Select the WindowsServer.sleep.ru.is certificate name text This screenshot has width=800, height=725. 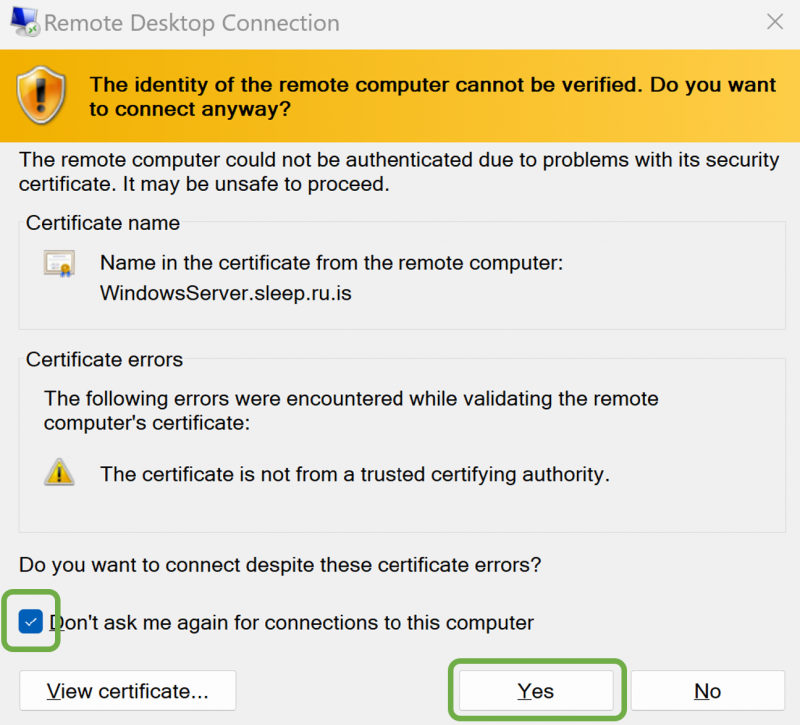pyautogui.click(x=226, y=294)
